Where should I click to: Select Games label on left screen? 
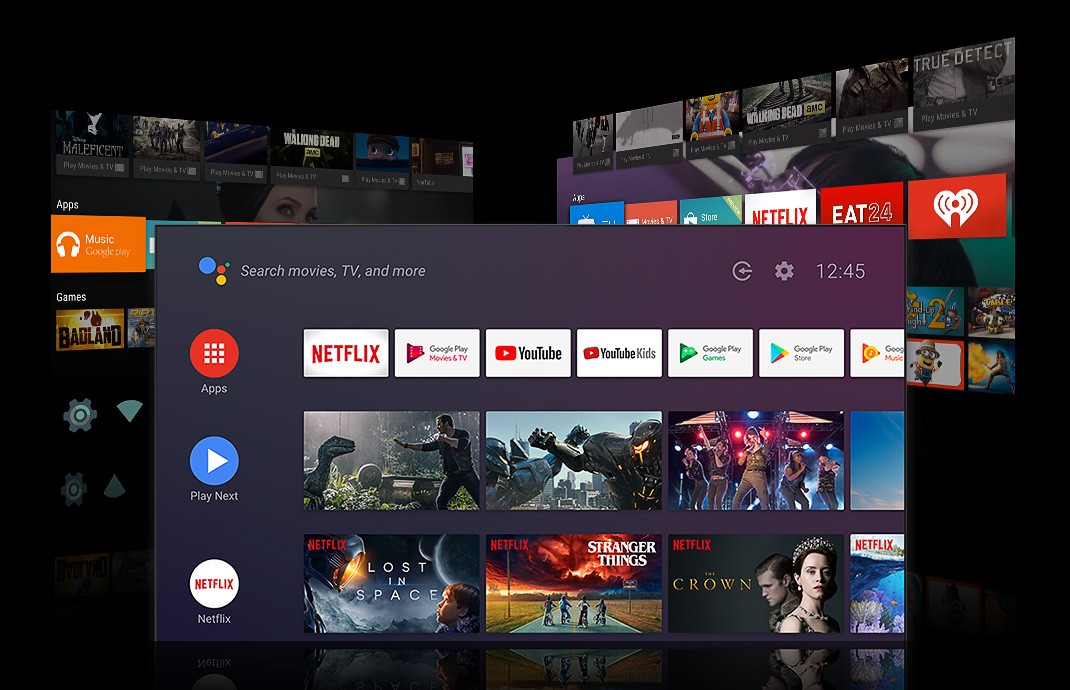point(71,297)
